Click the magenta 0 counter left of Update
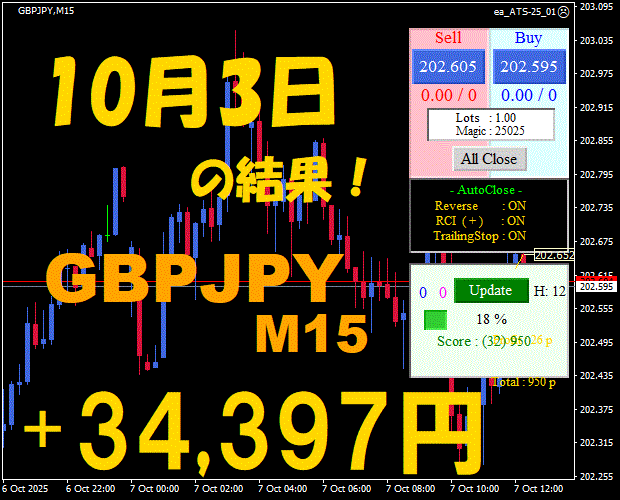 tap(443, 292)
